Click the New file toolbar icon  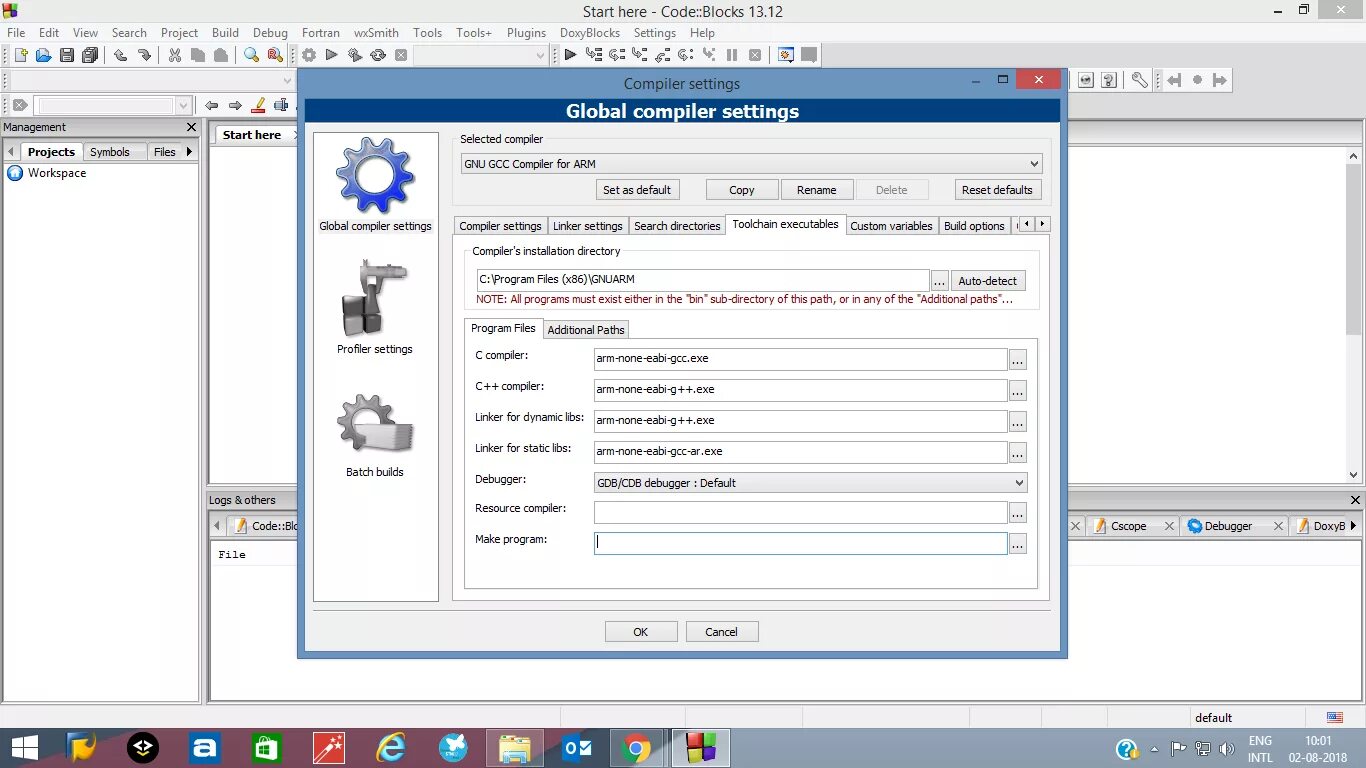pos(19,56)
